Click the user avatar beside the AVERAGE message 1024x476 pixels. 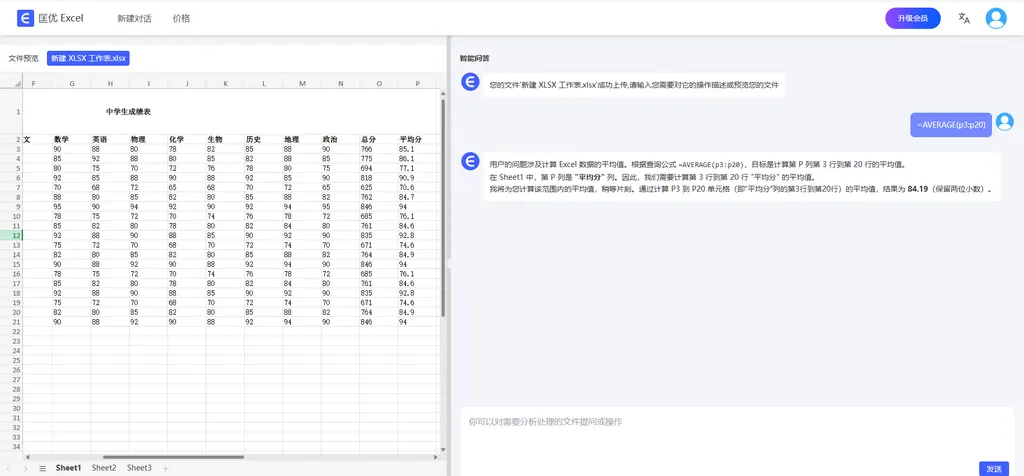click(x=1005, y=121)
